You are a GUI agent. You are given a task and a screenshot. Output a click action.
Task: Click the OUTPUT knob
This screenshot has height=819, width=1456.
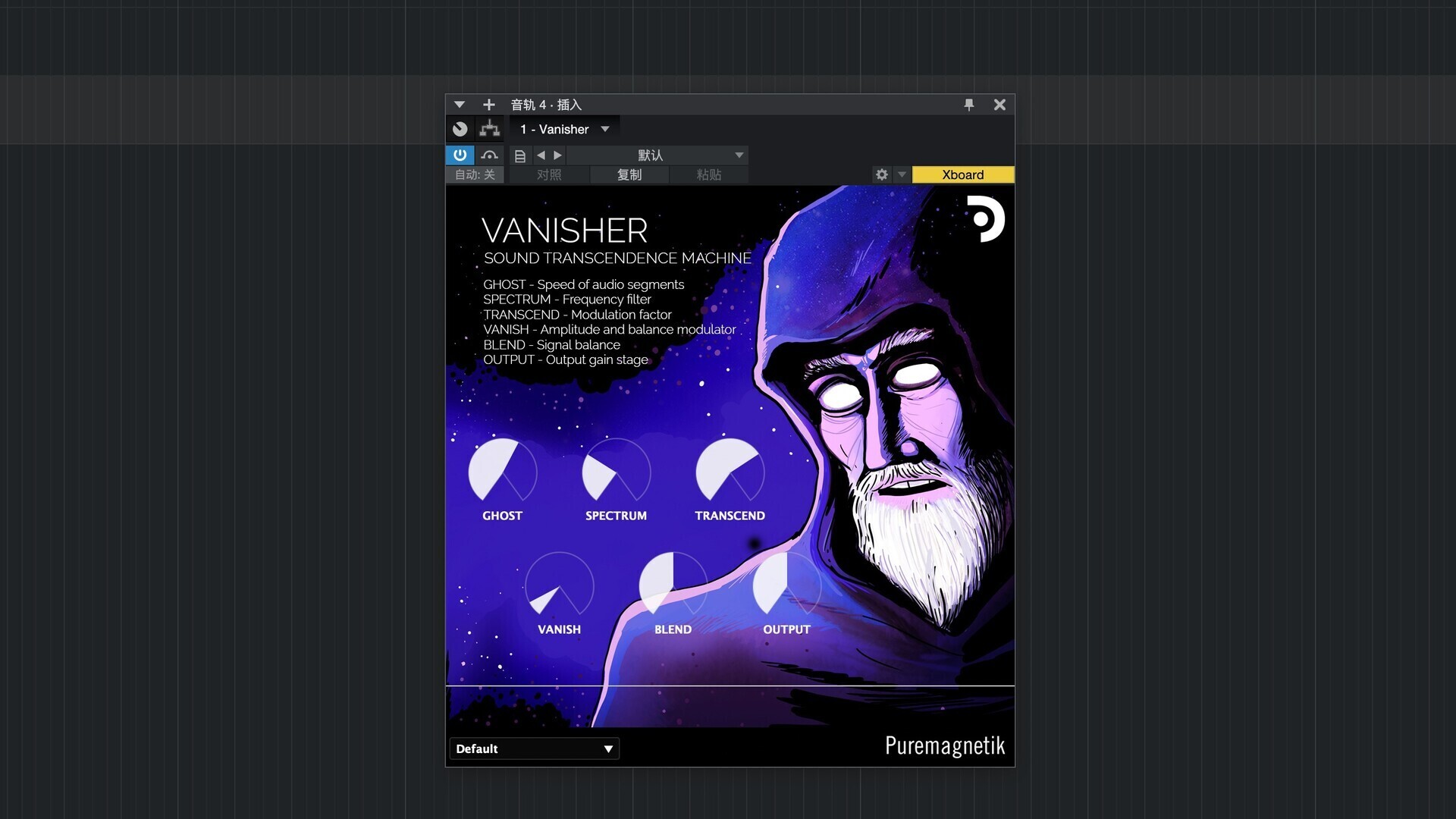pos(786,584)
